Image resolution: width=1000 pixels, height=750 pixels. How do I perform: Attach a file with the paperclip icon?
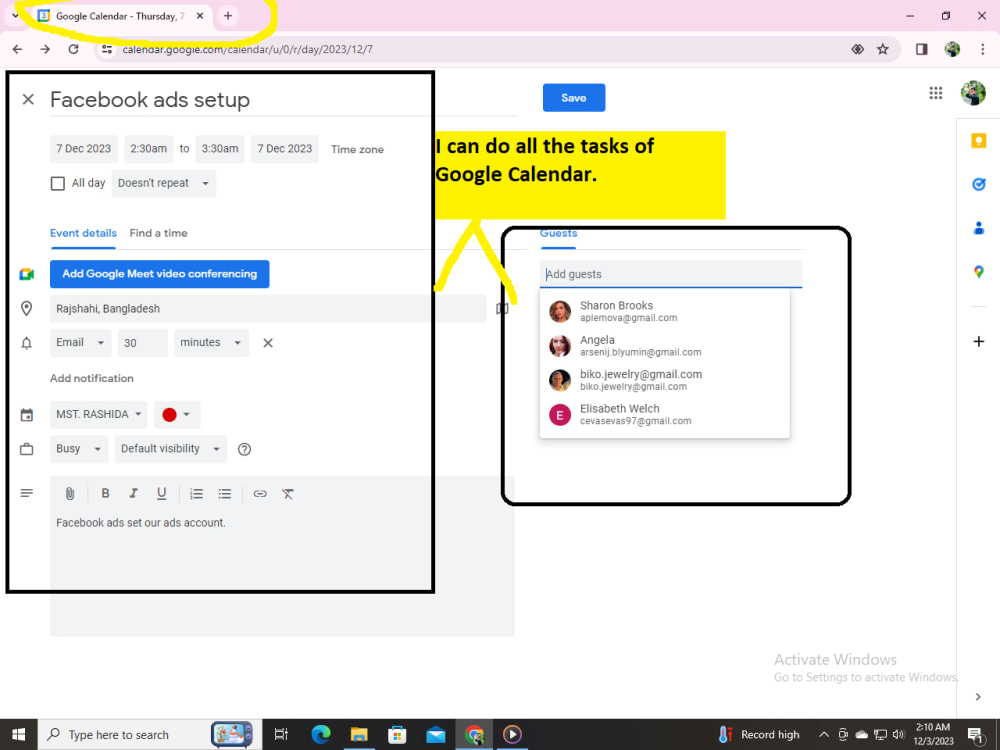click(x=70, y=494)
